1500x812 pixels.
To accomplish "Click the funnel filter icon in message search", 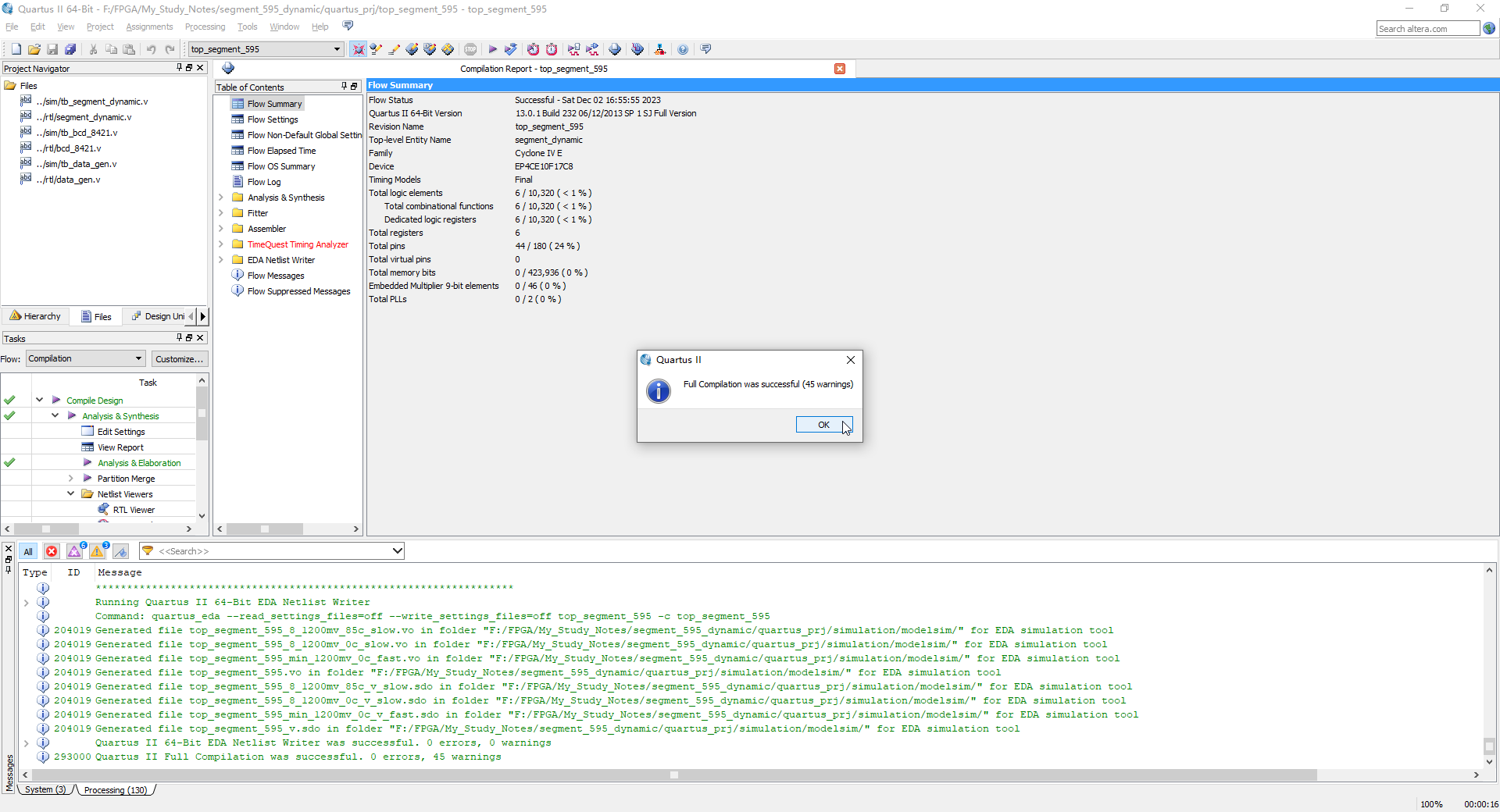I will (148, 551).
